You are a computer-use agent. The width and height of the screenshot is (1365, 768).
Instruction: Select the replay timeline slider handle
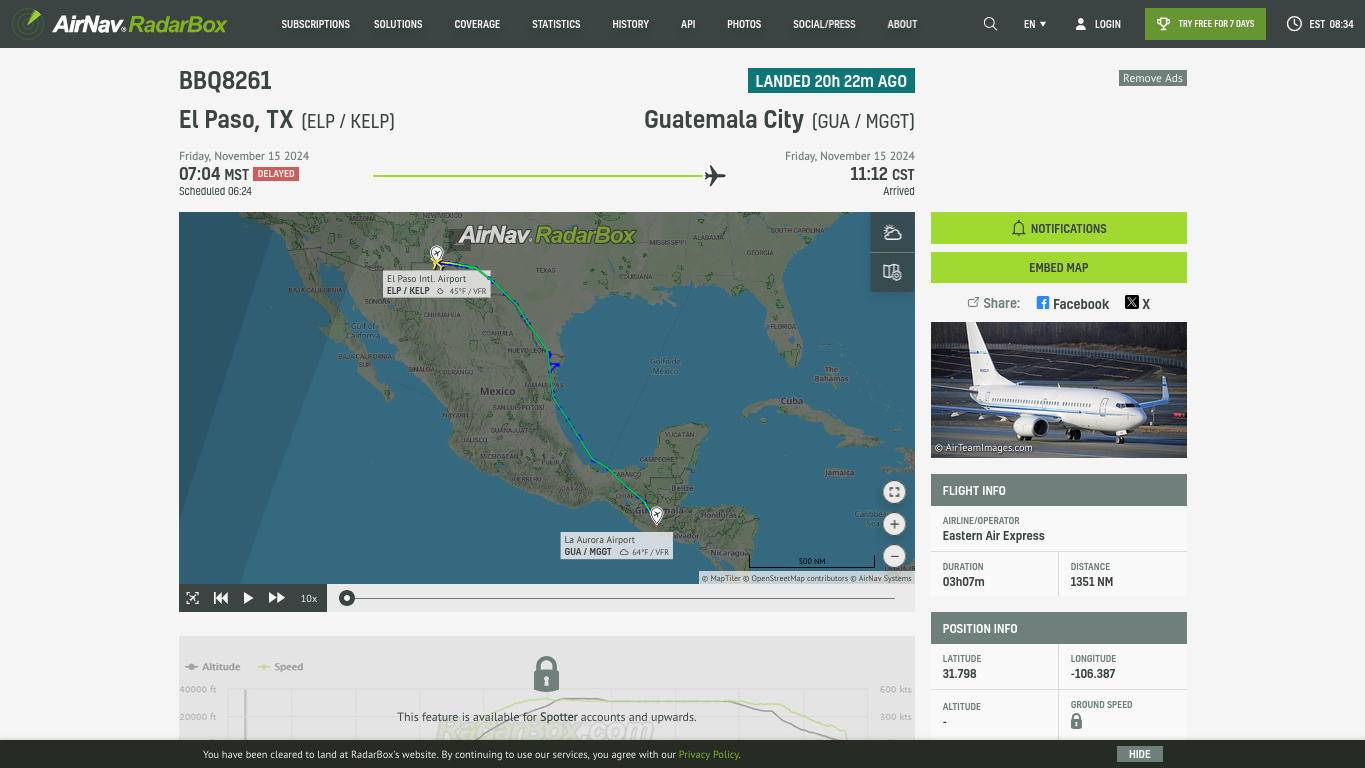point(346,598)
